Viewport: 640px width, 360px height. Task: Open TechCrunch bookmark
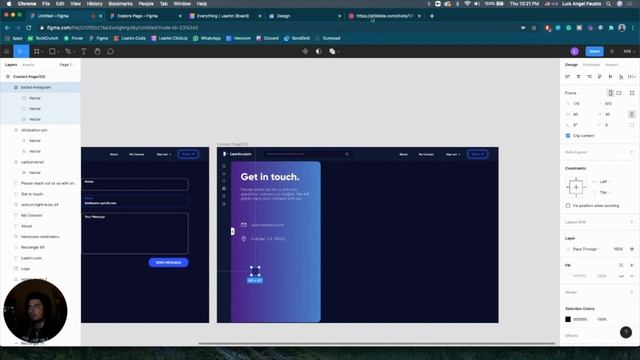(x=43, y=38)
